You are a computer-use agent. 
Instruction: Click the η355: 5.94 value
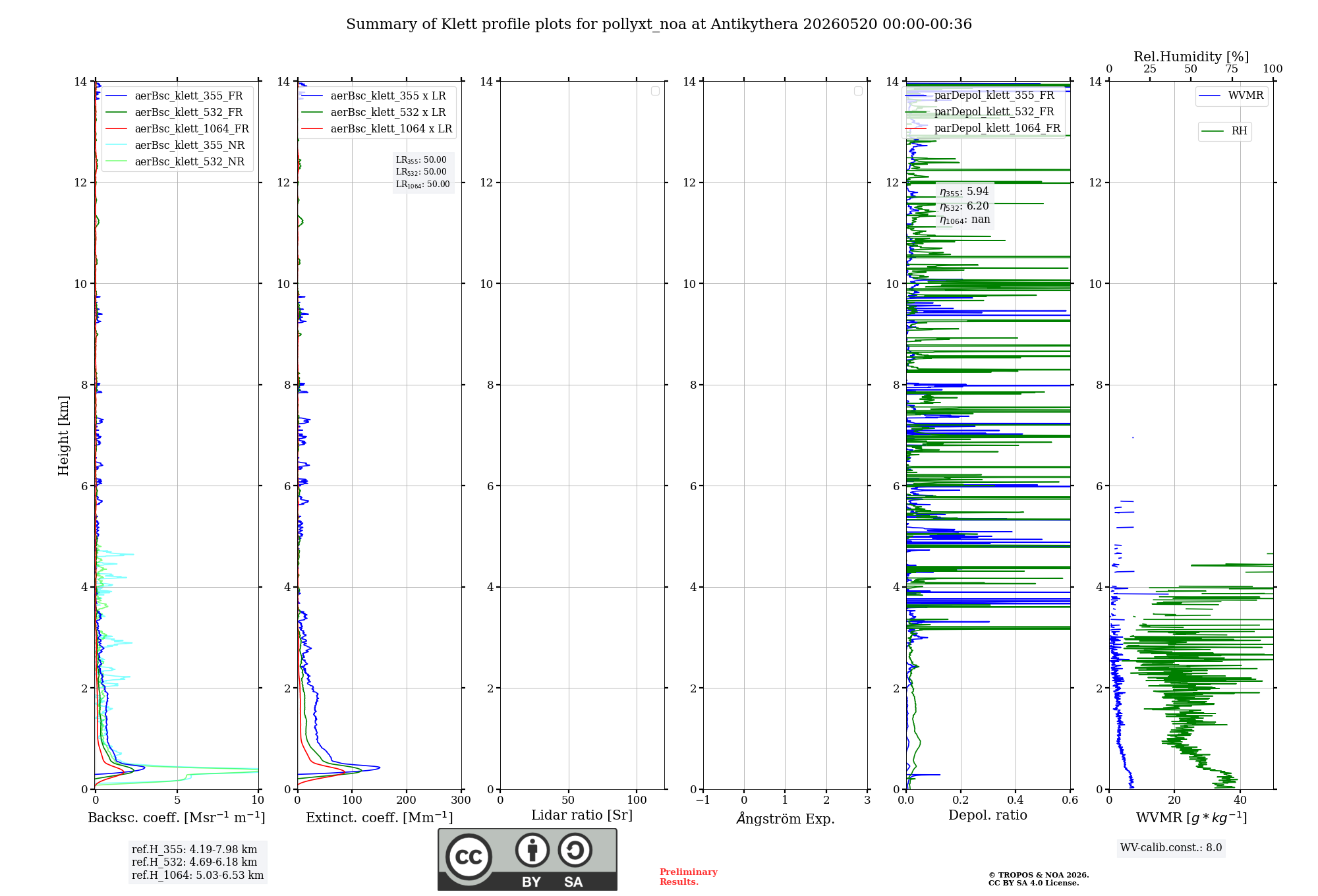point(964,192)
